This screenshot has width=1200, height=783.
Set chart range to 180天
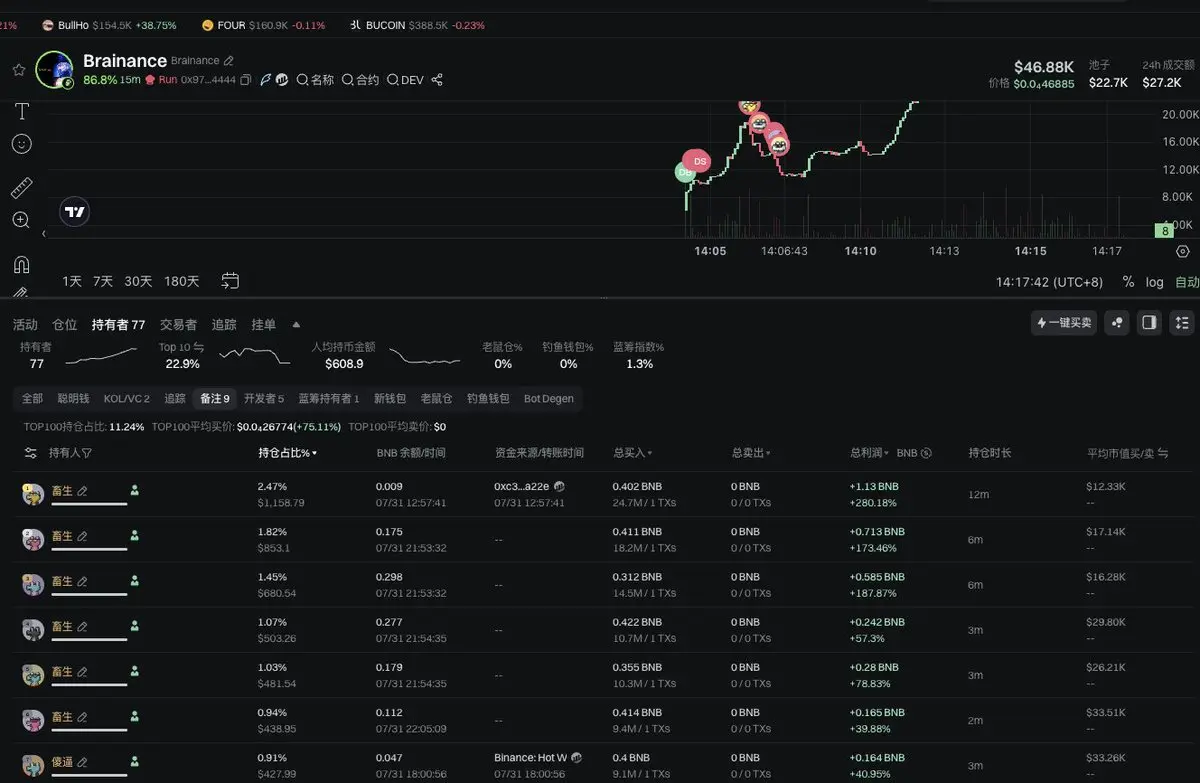(x=182, y=282)
